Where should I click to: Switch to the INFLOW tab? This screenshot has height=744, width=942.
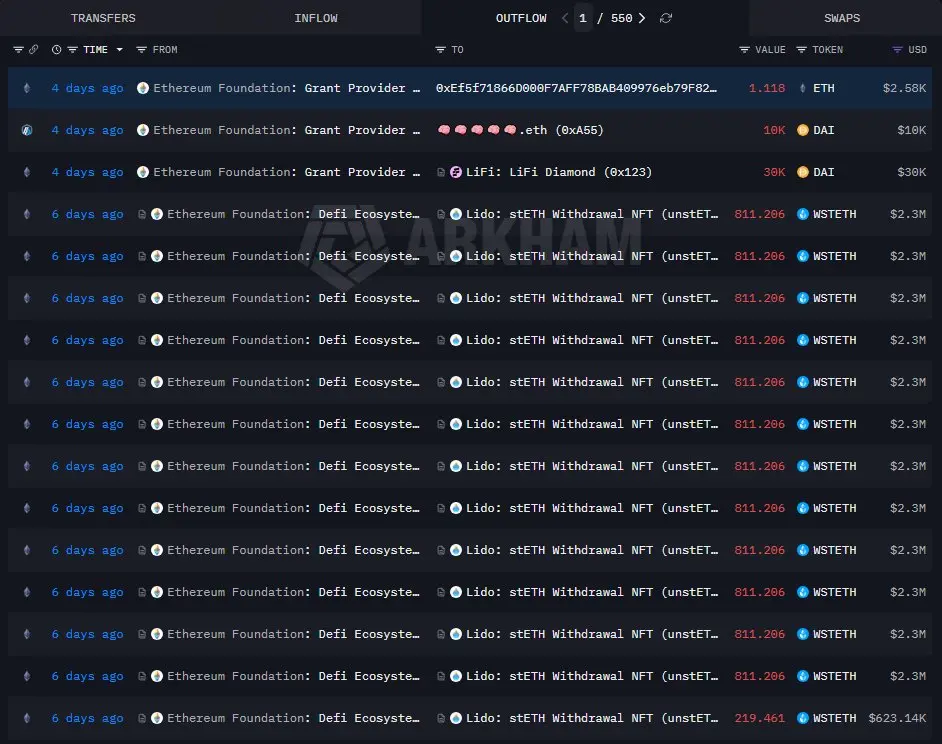(315, 18)
